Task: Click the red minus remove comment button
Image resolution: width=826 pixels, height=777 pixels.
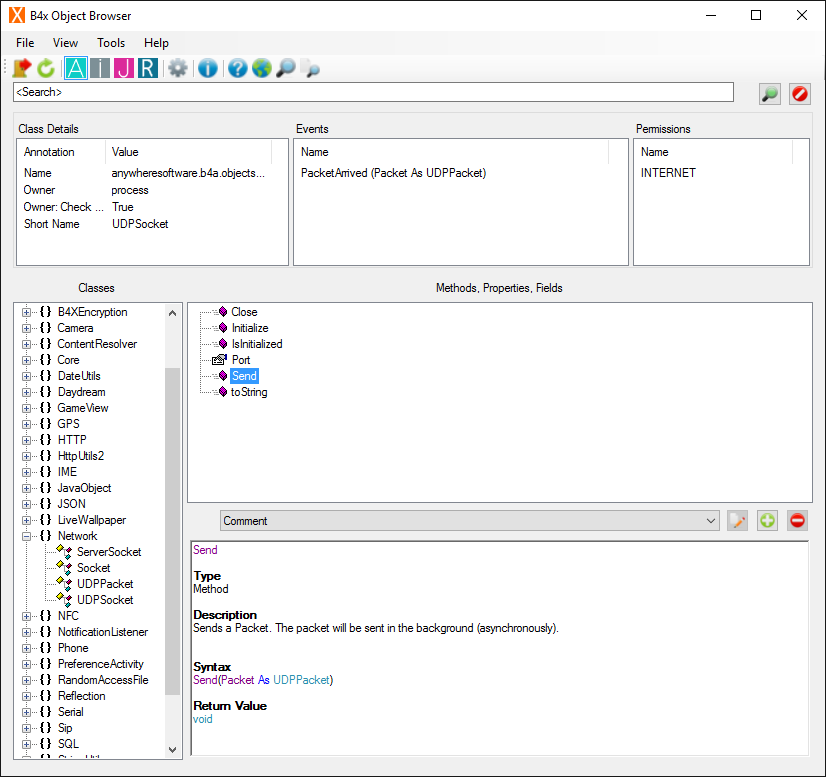Action: pos(798,520)
